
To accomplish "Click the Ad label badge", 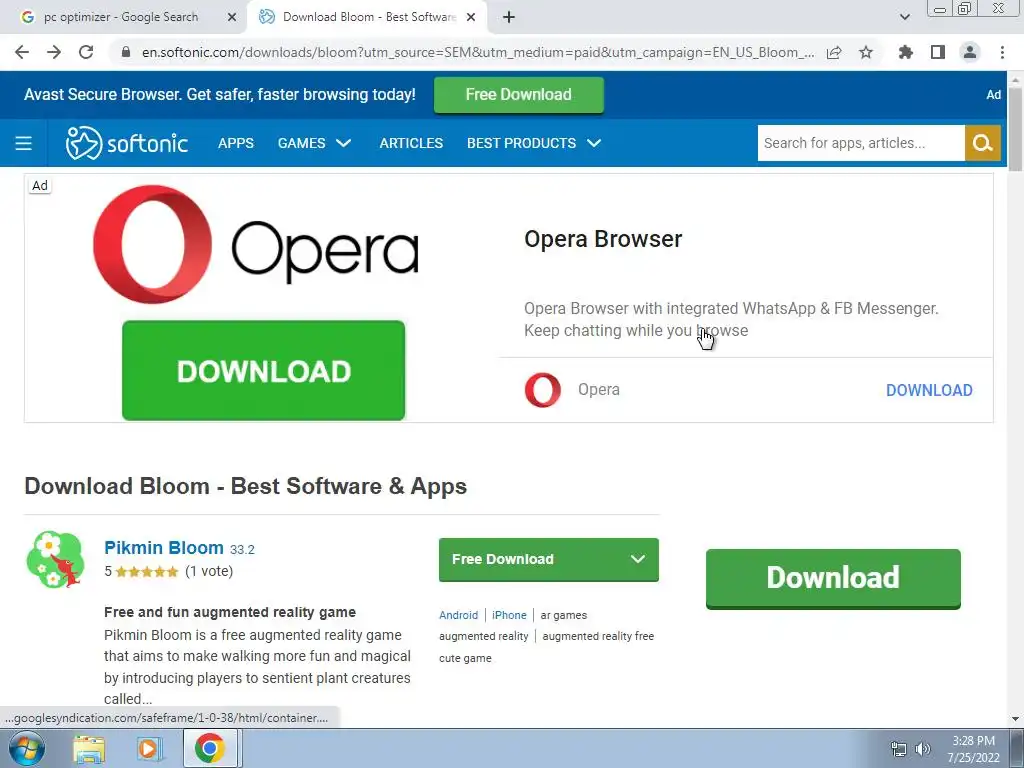I will (40, 185).
